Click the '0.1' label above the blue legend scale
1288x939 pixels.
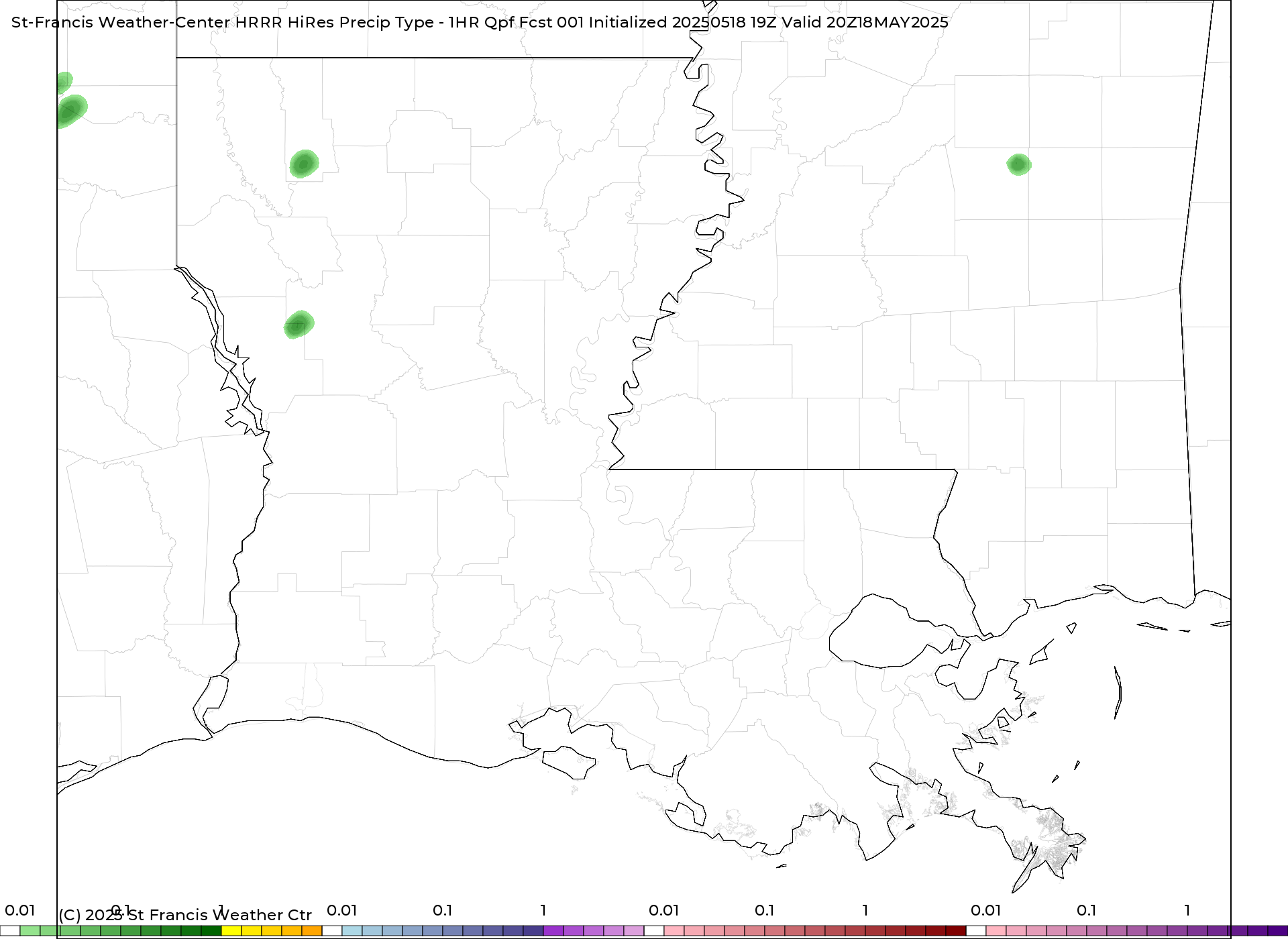click(442, 910)
